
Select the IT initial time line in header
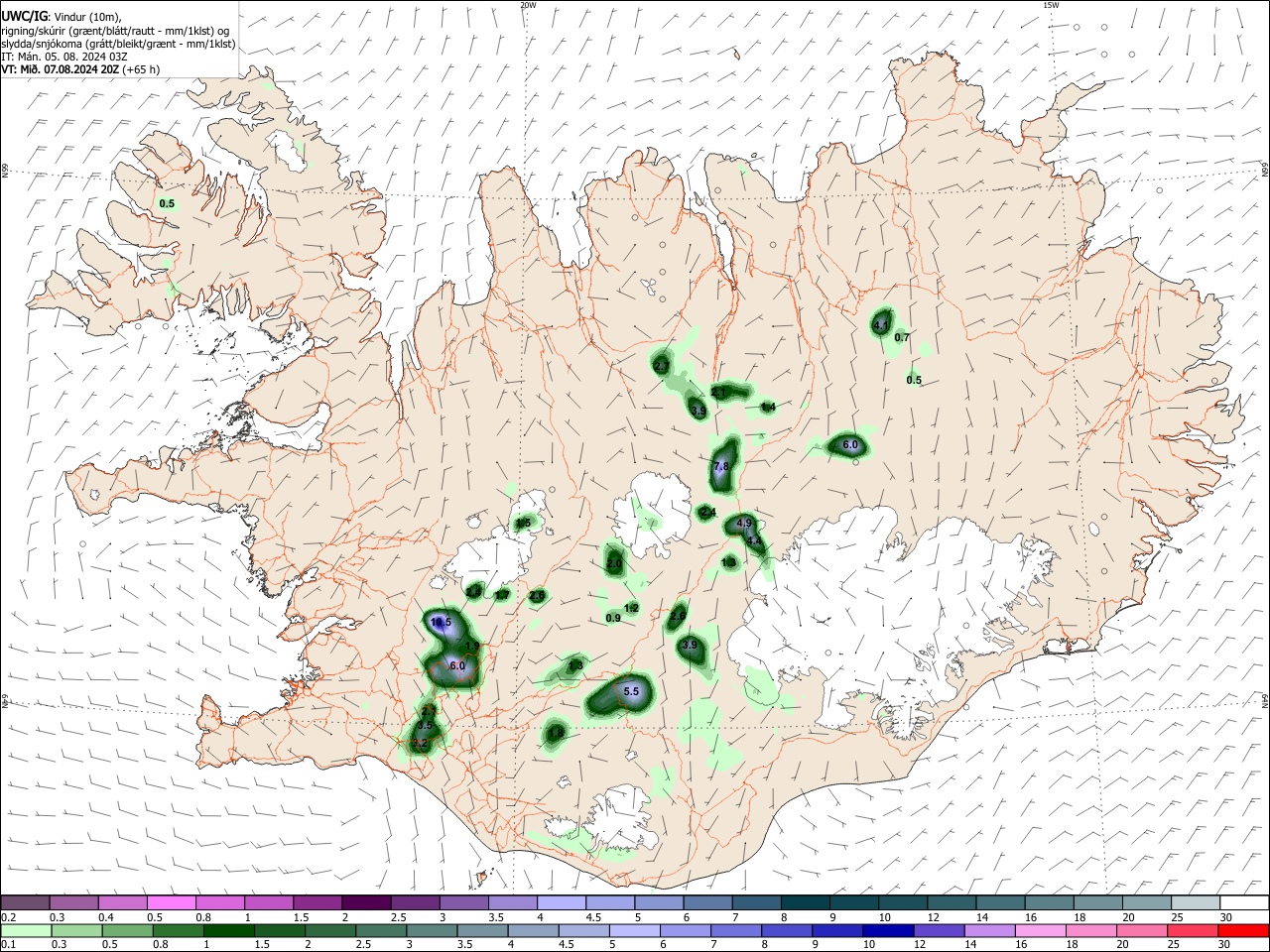(x=63, y=57)
